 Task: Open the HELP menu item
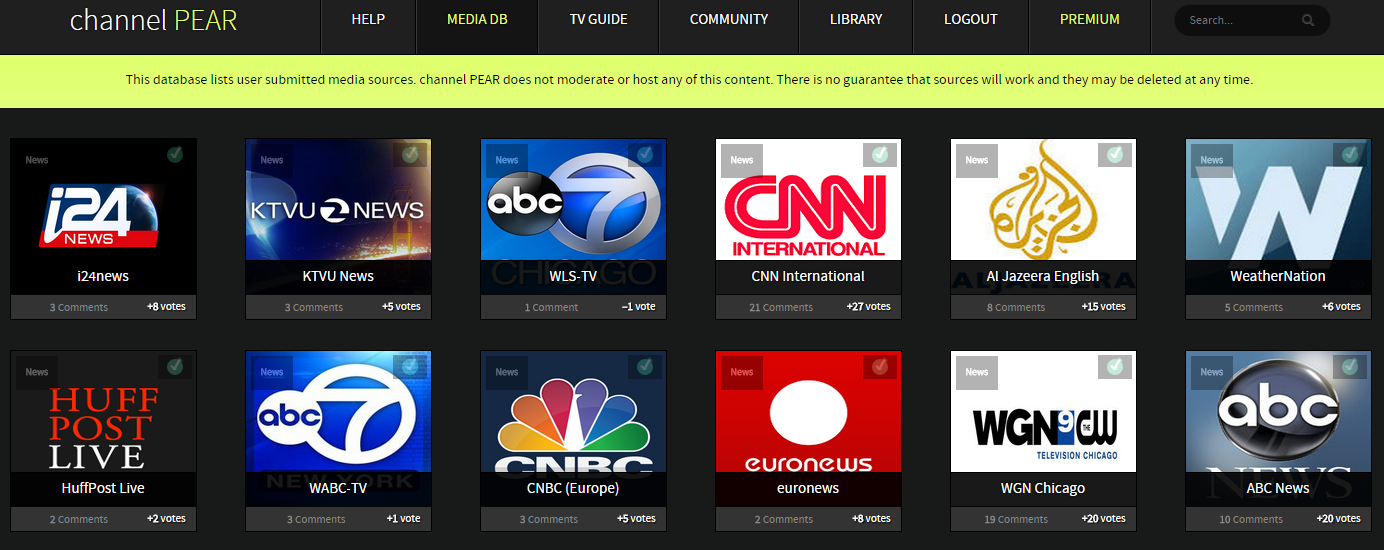pyautogui.click(x=368, y=19)
